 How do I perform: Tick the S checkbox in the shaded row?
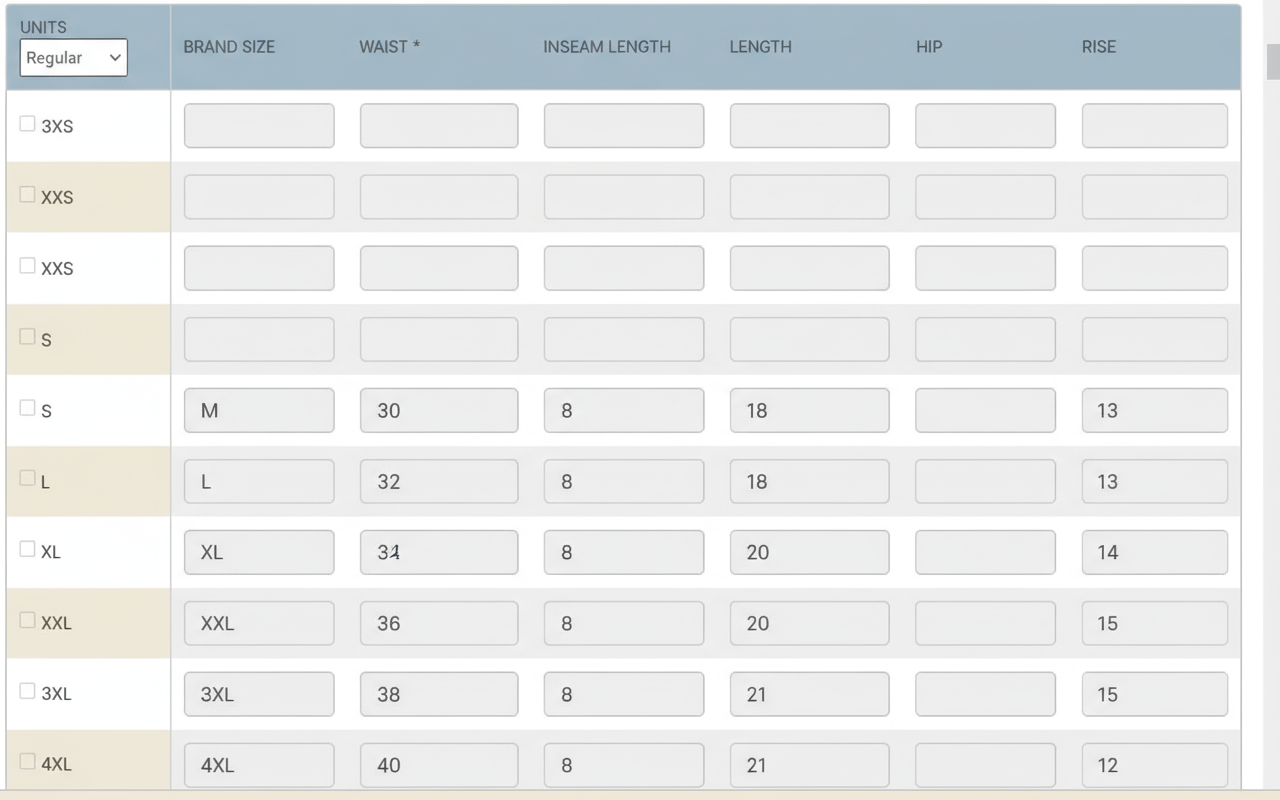point(28,337)
